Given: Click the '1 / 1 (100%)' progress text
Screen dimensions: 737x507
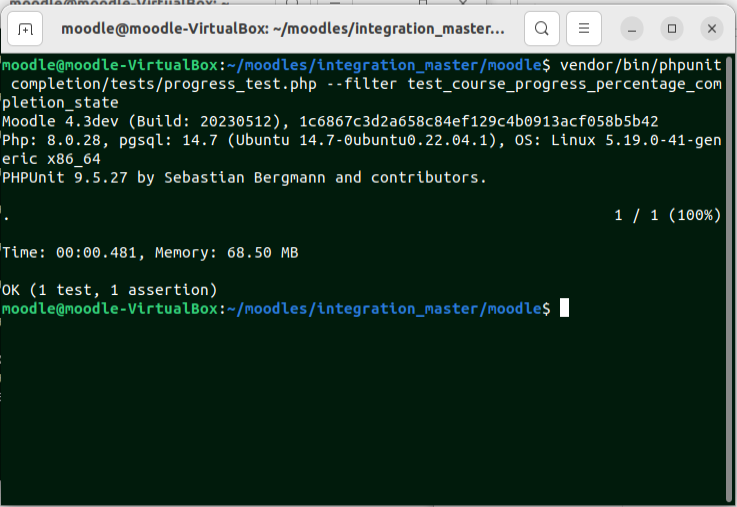Looking at the screenshot, I should (667, 215).
